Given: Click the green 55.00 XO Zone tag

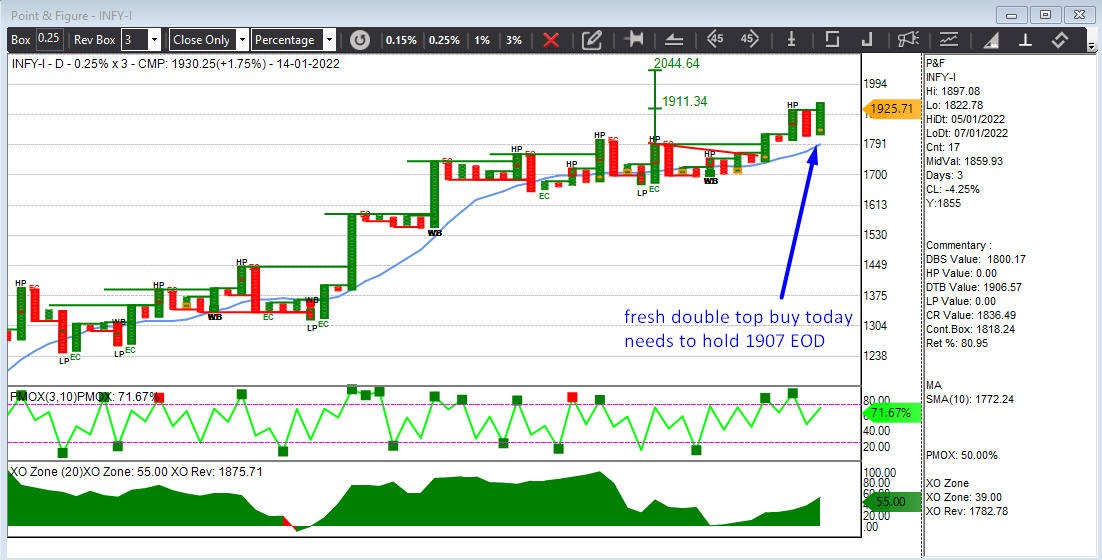Looking at the screenshot, I should (x=891, y=502).
